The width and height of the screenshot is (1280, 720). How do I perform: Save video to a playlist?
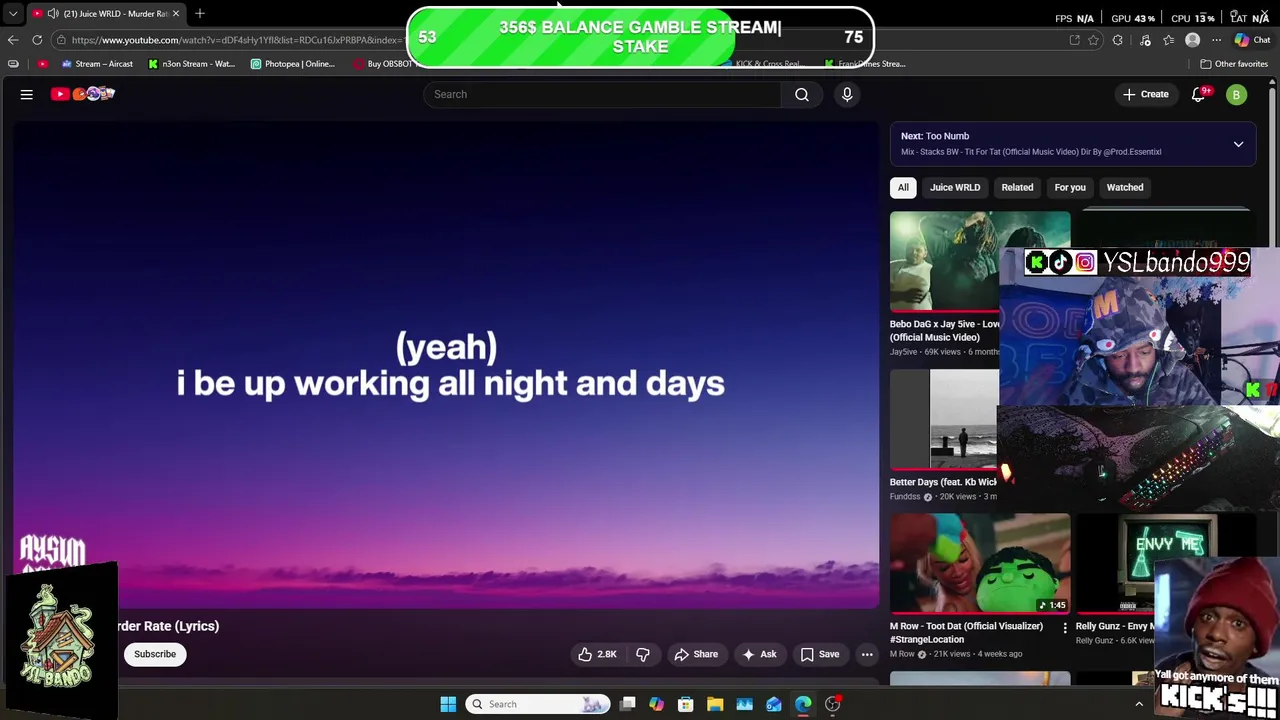(x=820, y=654)
